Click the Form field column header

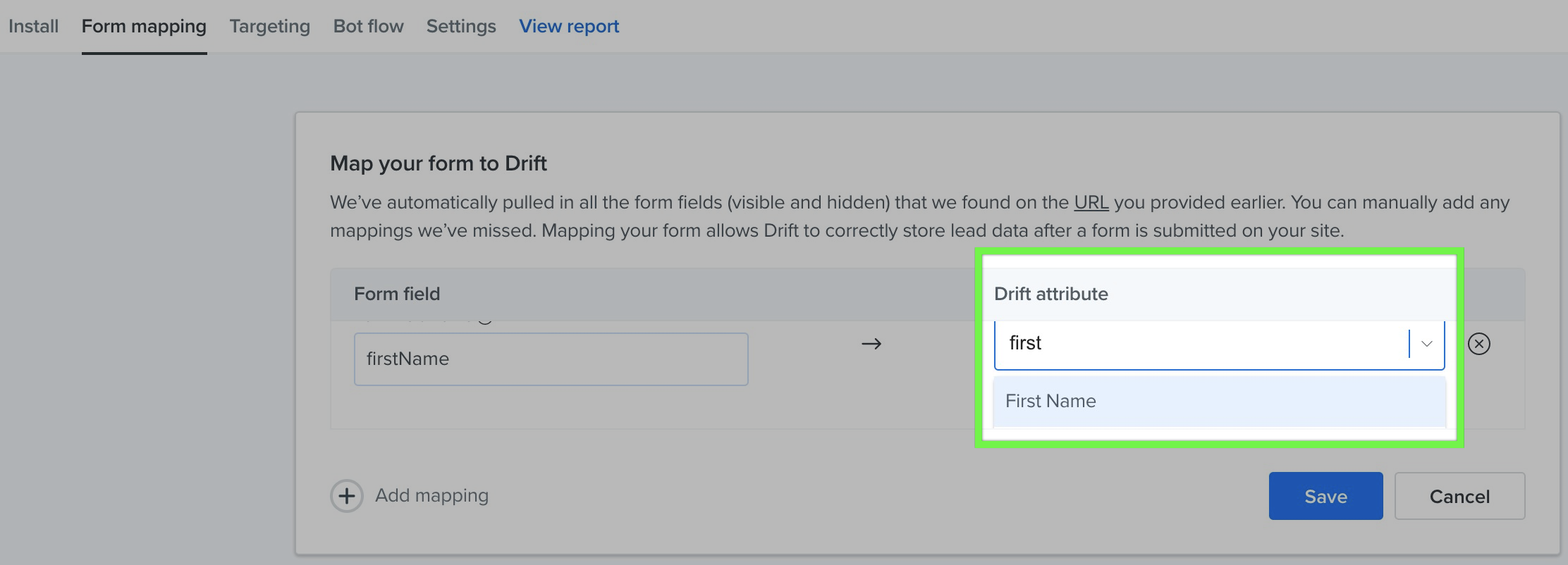pyautogui.click(x=397, y=294)
